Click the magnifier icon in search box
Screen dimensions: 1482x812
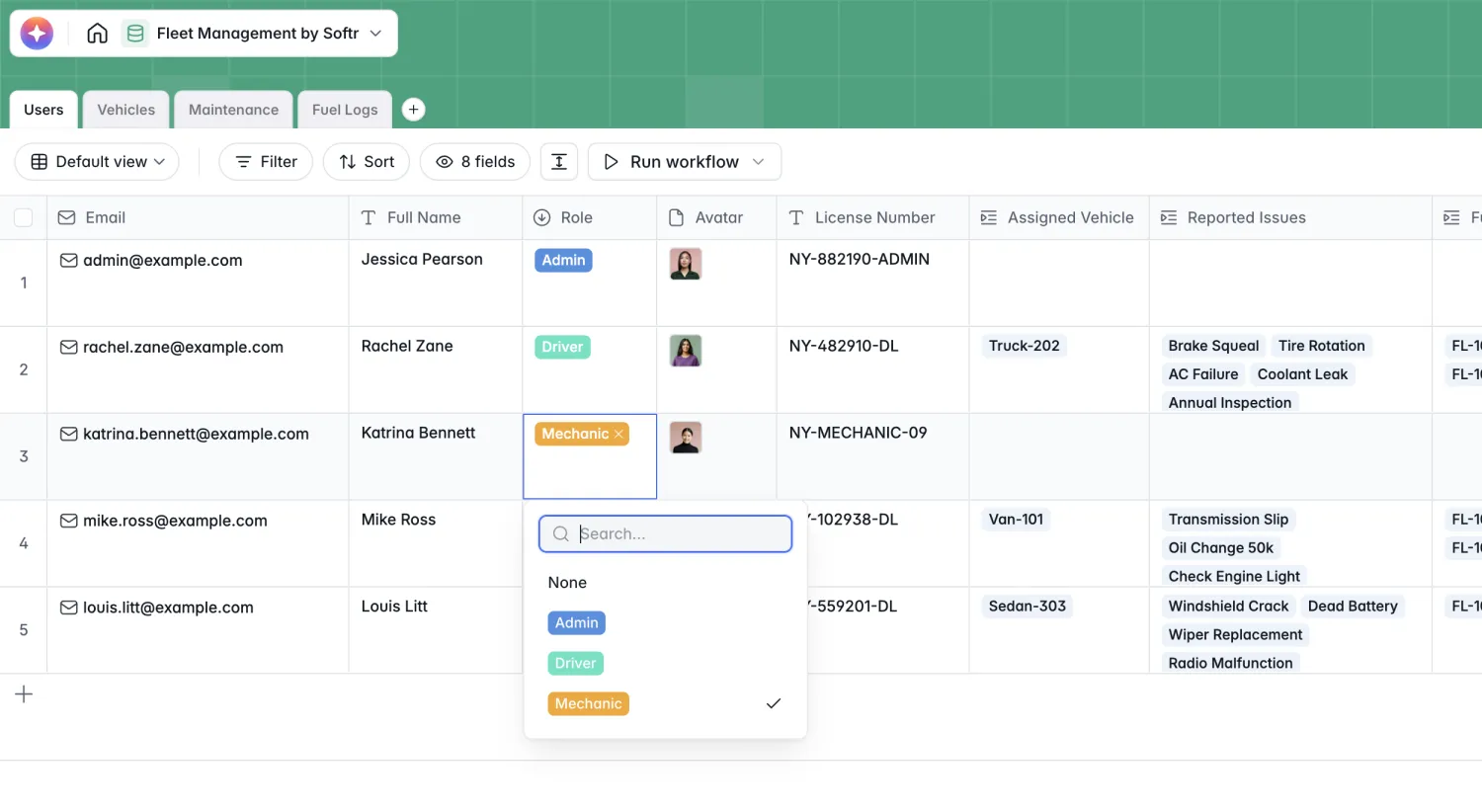pos(560,533)
